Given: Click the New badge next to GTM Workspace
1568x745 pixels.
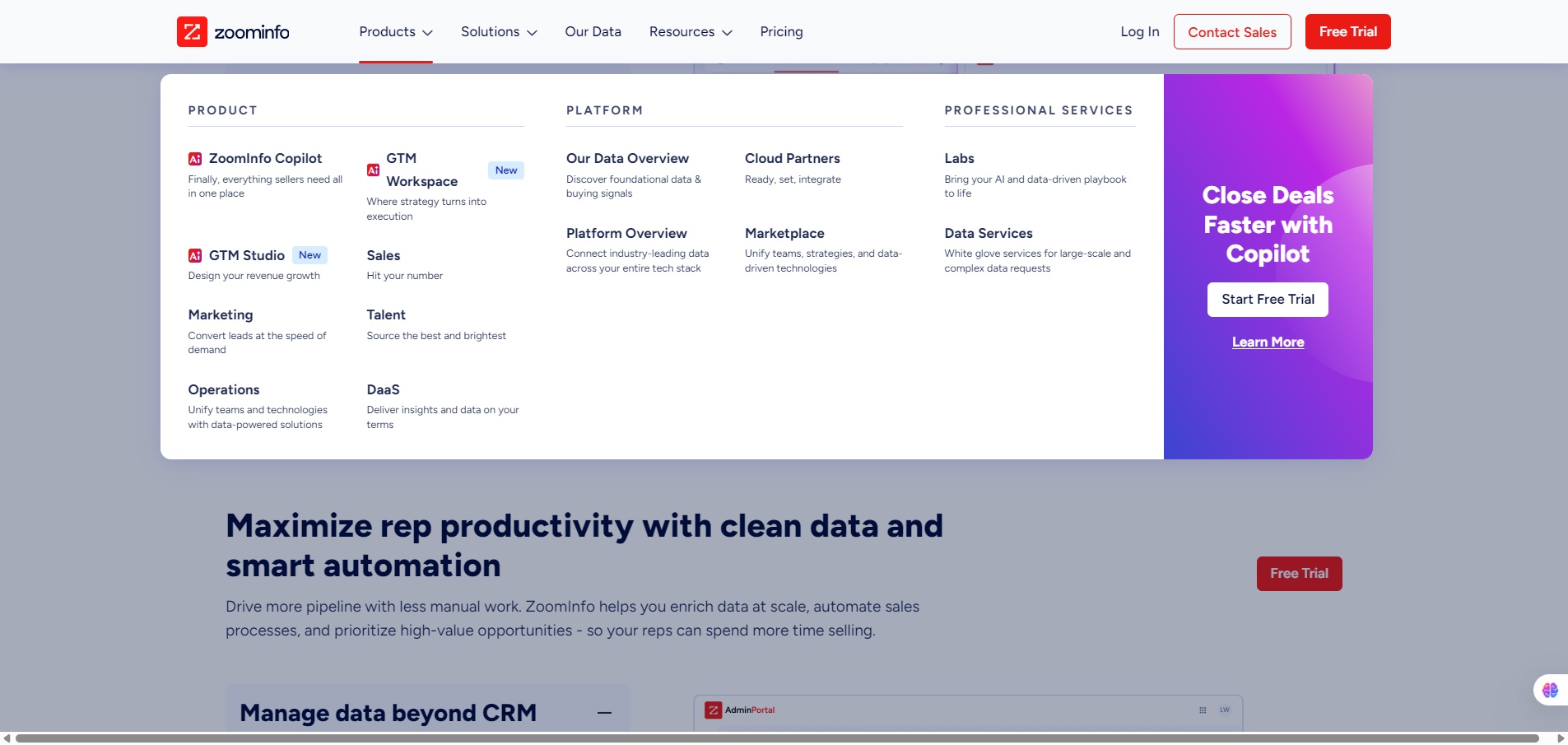Looking at the screenshot, I should click(506, 170).
